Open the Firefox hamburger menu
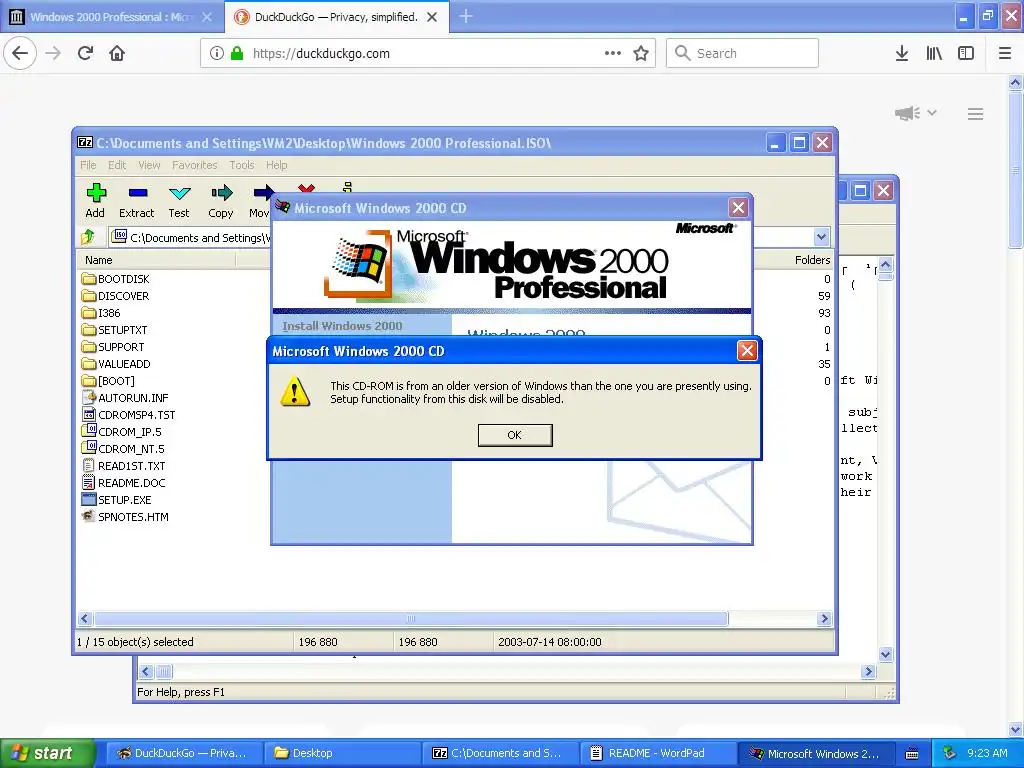This screenshot has height=768, width=1024. pyautogui.click(x=1005, y=53)
